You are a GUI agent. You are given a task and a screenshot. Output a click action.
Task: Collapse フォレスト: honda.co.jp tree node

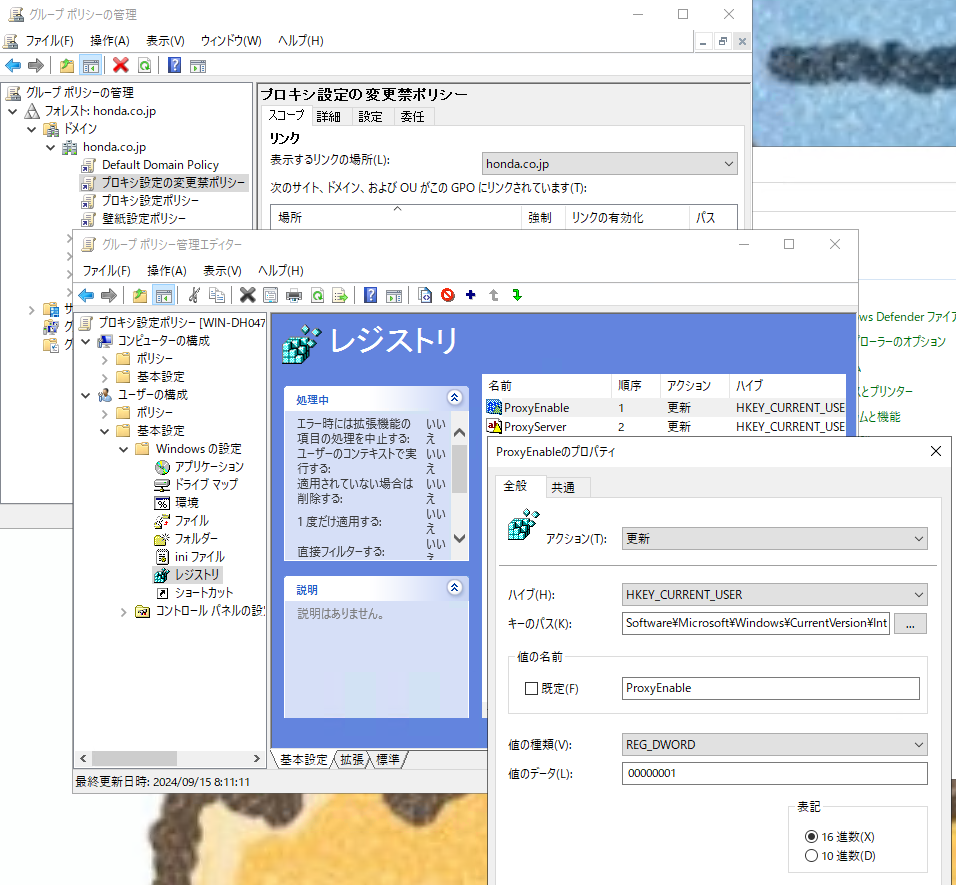[13, 112]
